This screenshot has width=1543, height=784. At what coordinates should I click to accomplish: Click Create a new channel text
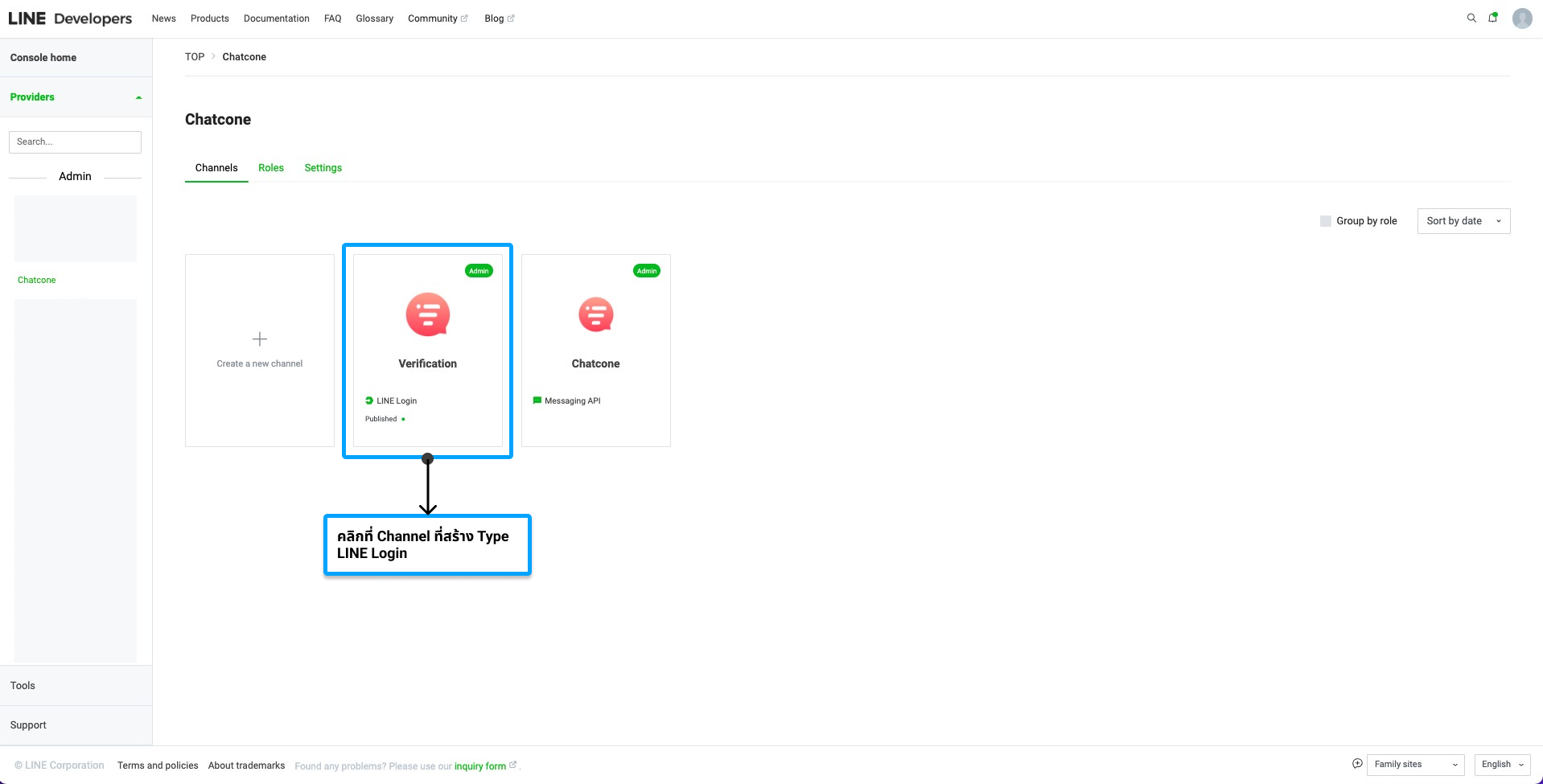point(260,364)
